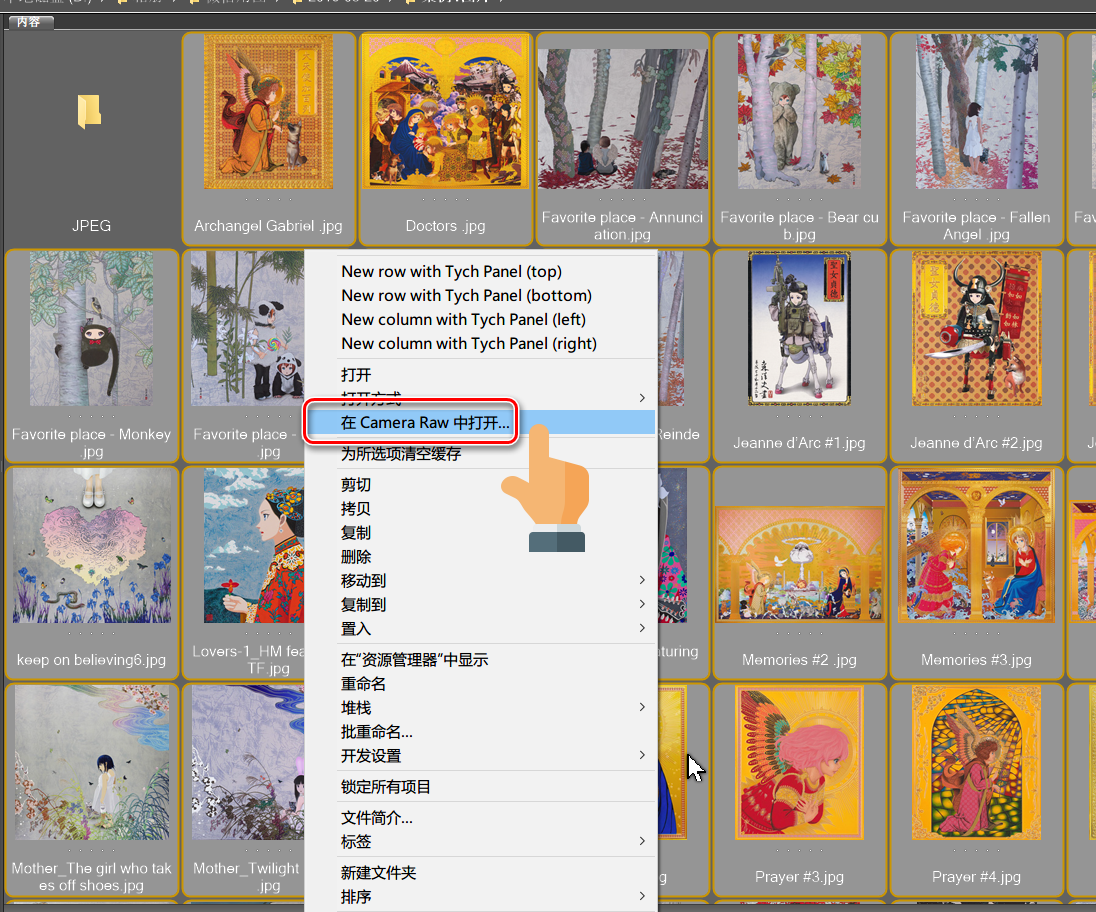The width and height of the screenshot is (1096, 912).
Task: Select 打开 in the context menu
Action: point(356,375)
